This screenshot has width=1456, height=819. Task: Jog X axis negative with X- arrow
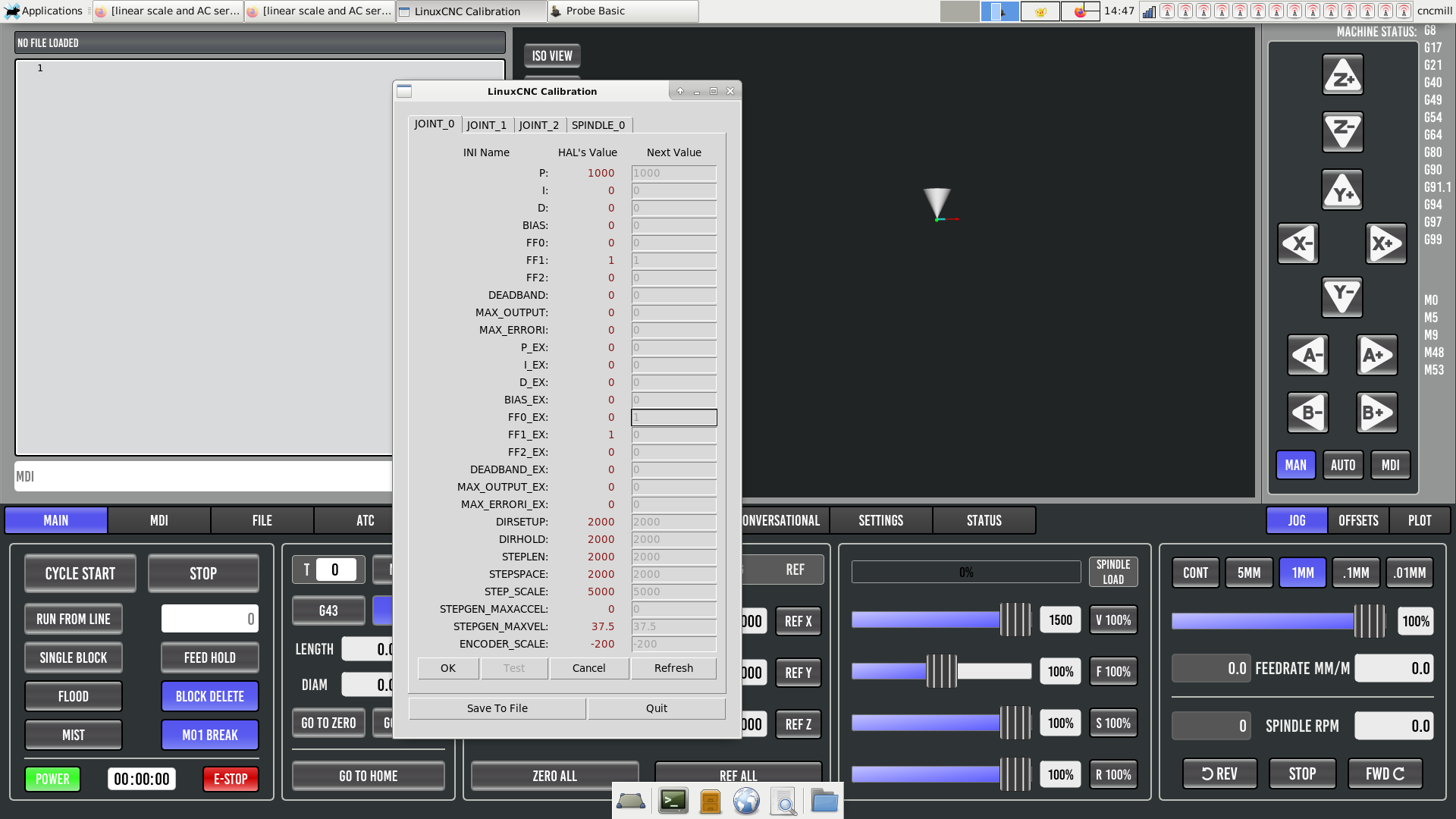pyautogui.click(x=1298, y=243)
